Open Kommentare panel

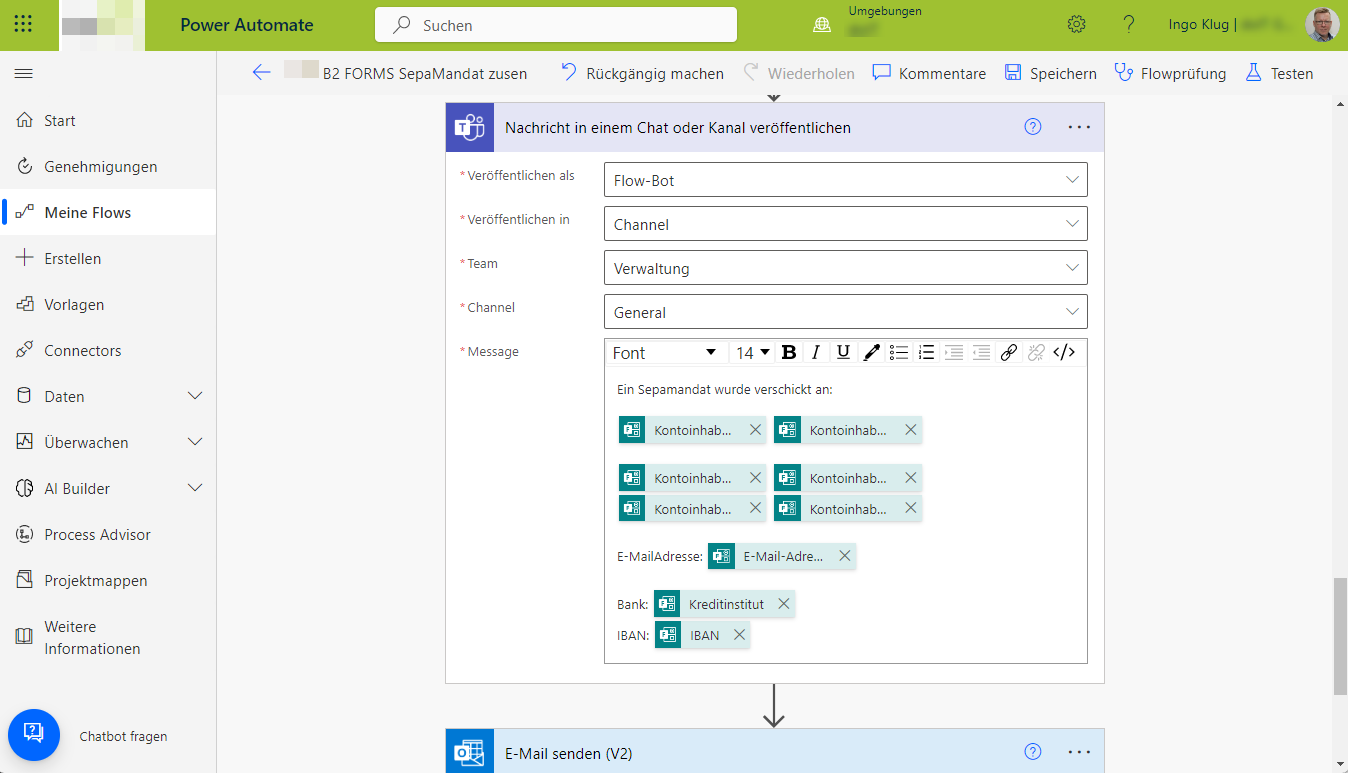click(x=929, y=73)
